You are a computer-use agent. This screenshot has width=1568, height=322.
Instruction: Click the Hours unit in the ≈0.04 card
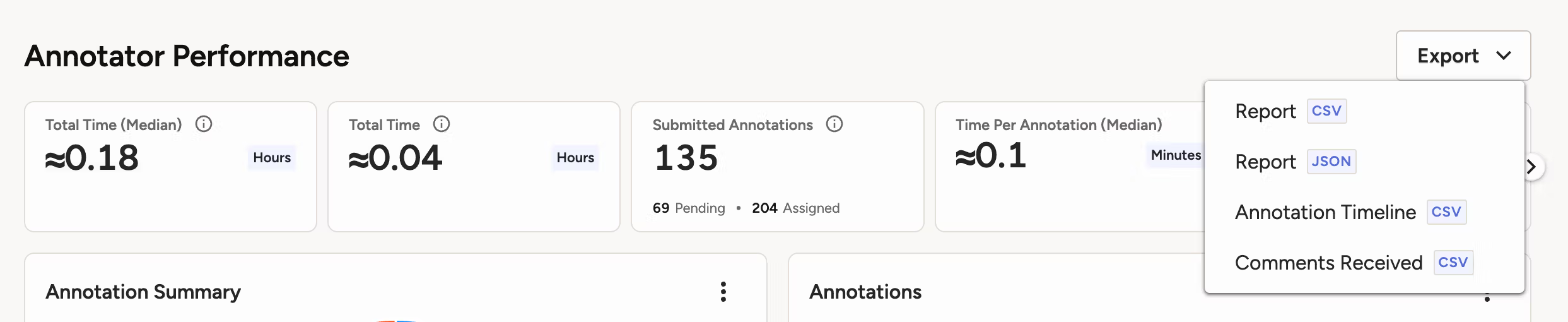575,157
